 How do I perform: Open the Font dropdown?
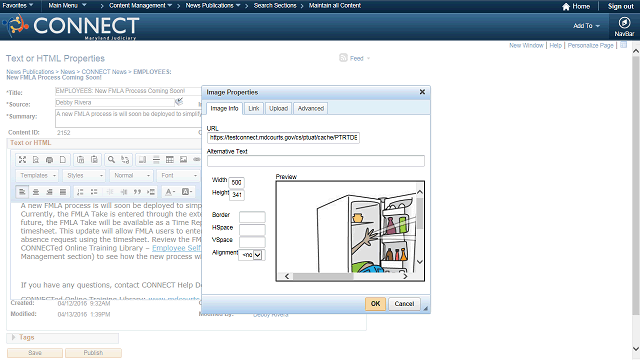(x=178, y=176)
